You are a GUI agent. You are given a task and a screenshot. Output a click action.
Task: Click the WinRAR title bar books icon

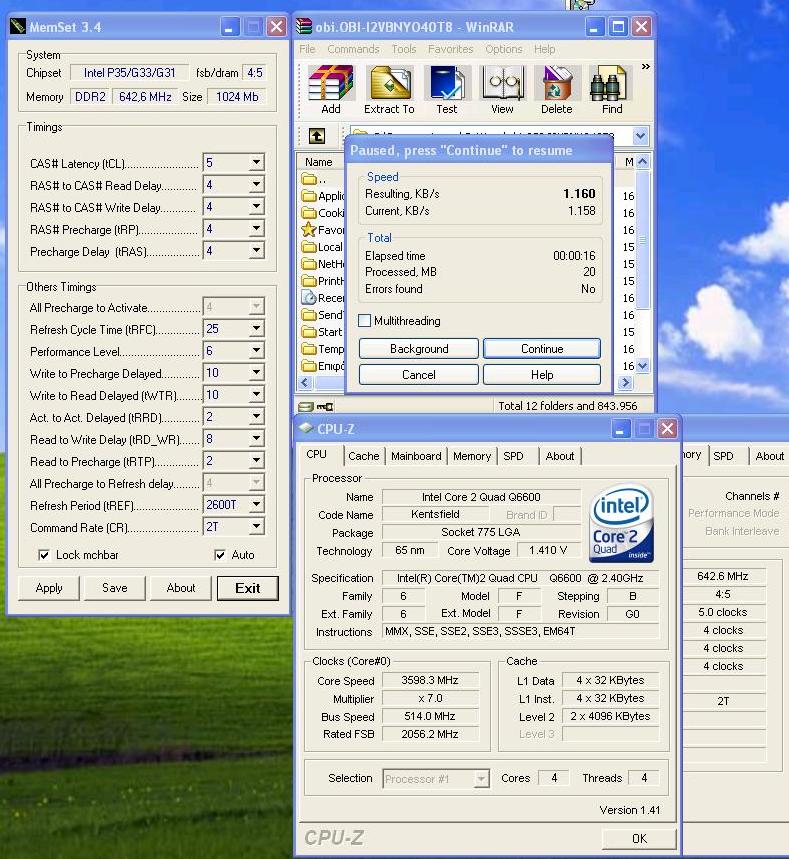[304, 26]
